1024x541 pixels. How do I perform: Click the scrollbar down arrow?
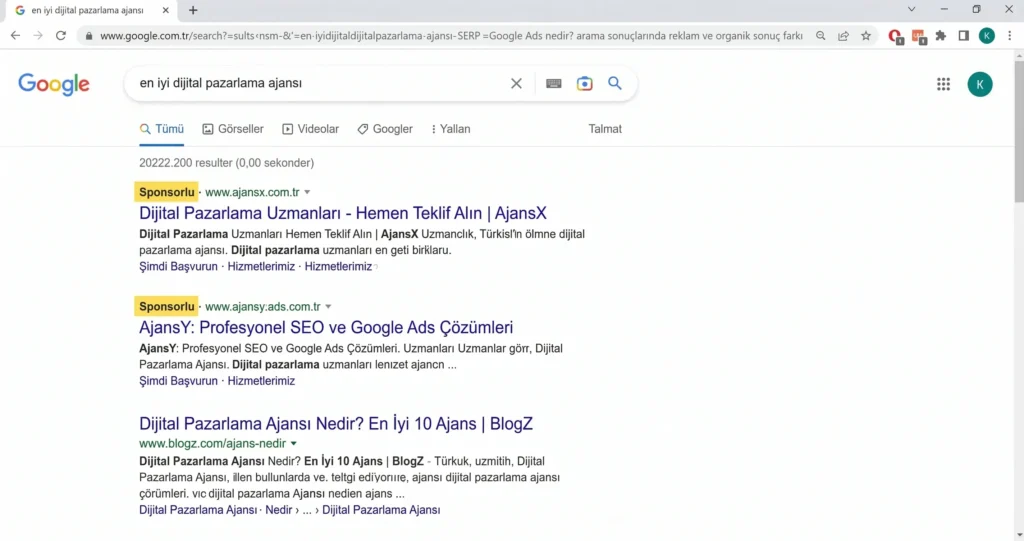click(x=1019, y=535)
